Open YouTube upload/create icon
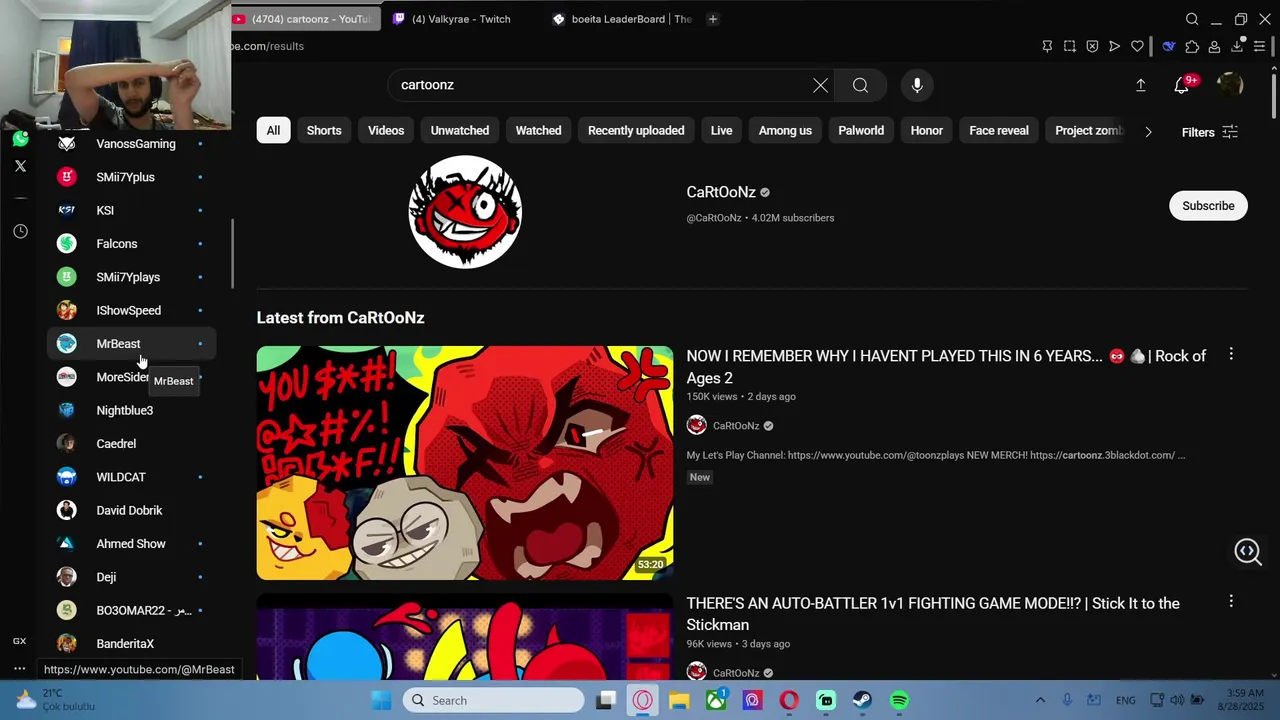1280x720 pixels. tap(1140, 85)
